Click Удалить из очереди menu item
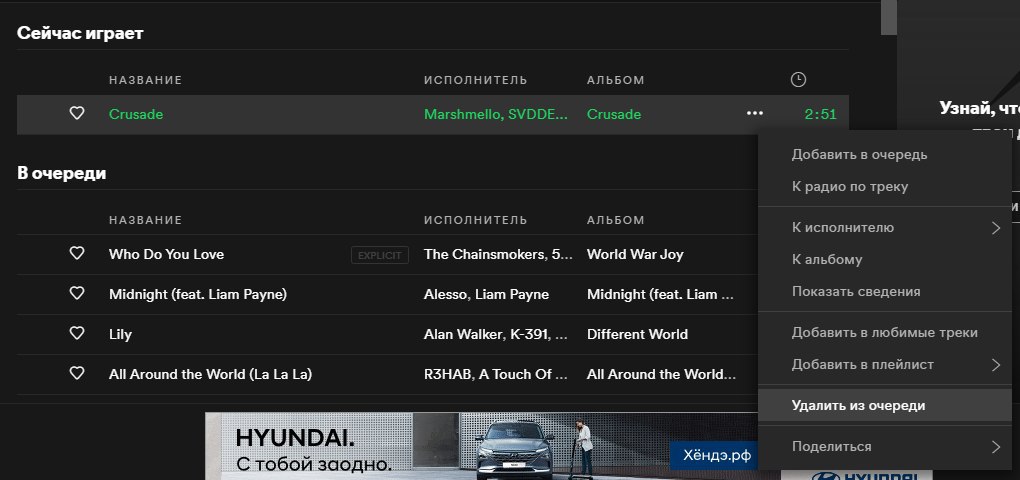Viewport: 1020px width, 480px height. tap(885, 405)
